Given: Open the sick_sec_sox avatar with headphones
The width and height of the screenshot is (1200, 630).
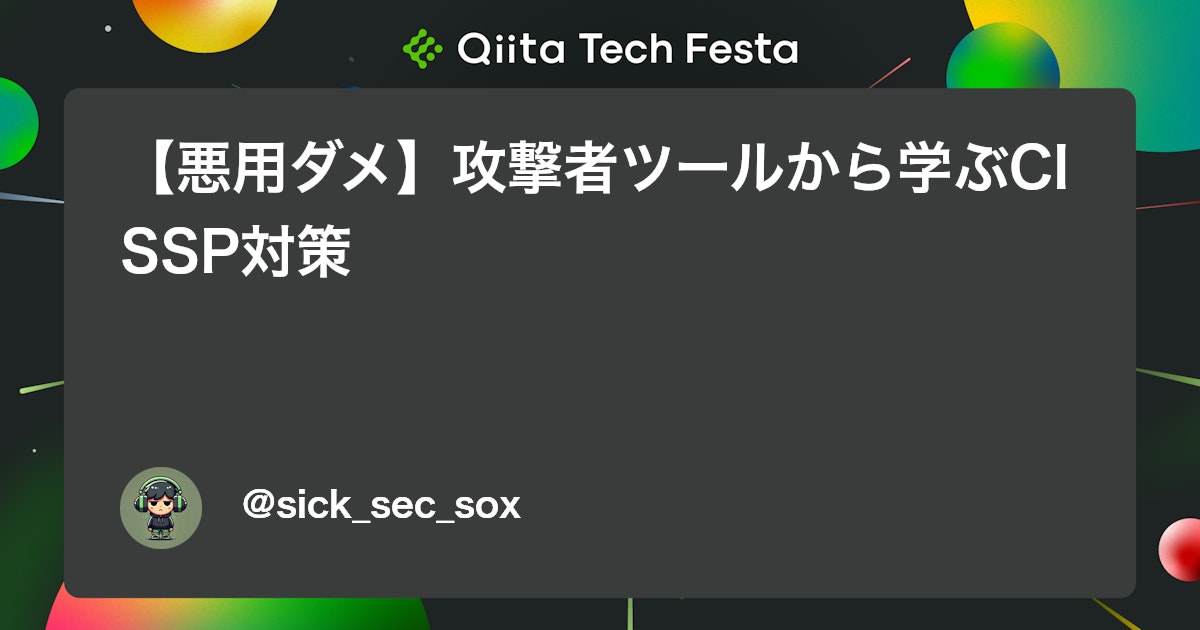Looking at the screenshot, I should 161,508.
